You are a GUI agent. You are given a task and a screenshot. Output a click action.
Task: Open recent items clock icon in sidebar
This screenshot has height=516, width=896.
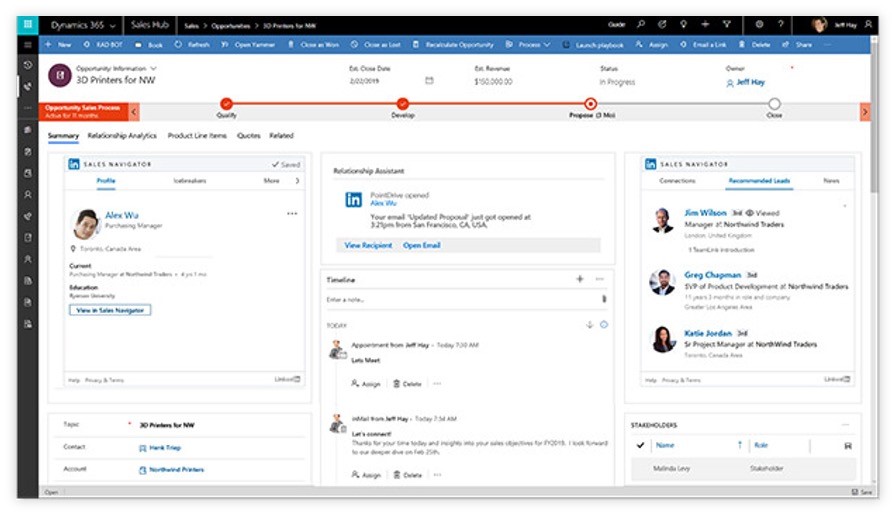click(x=27, y=65)
